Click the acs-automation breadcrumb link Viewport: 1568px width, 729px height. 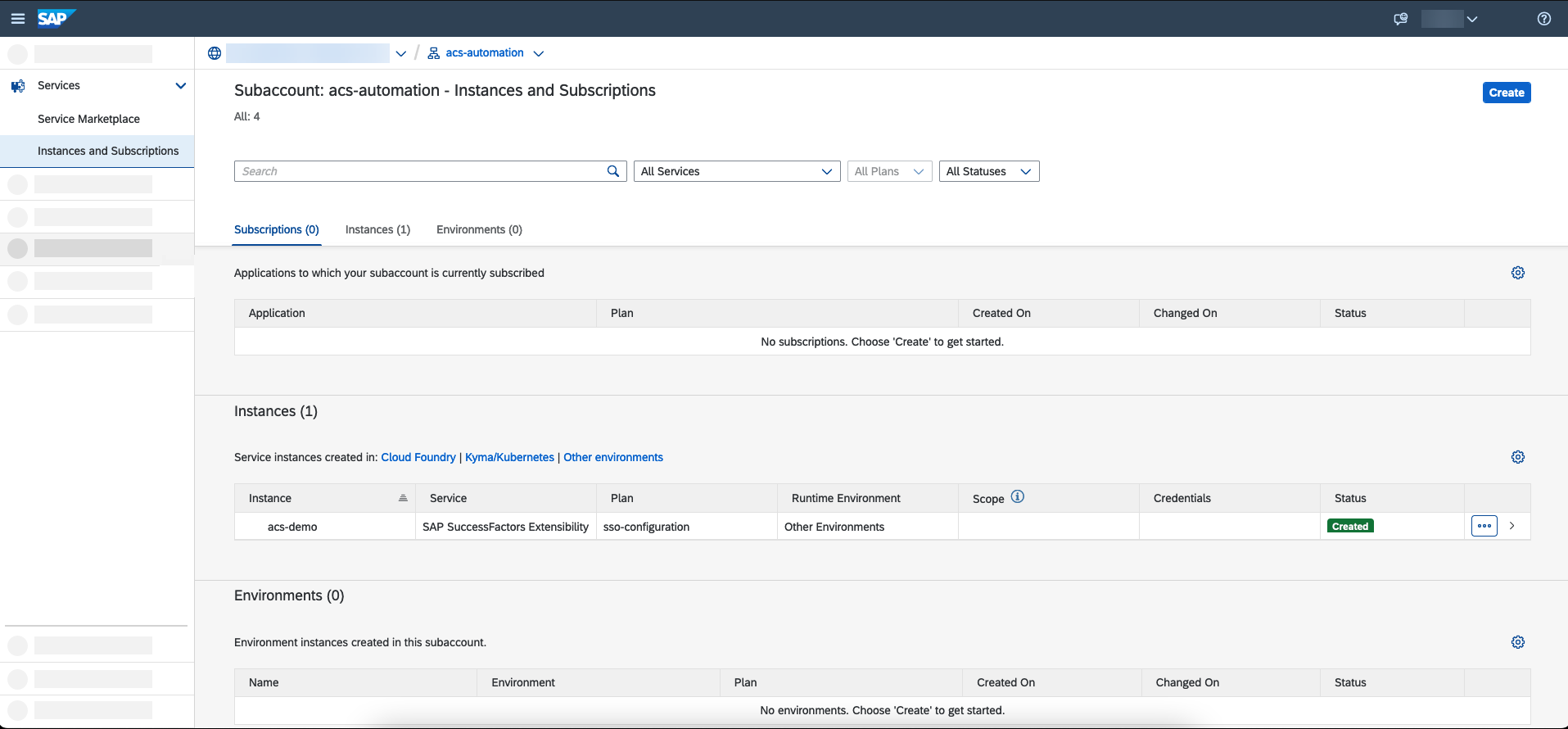[485, 52]
